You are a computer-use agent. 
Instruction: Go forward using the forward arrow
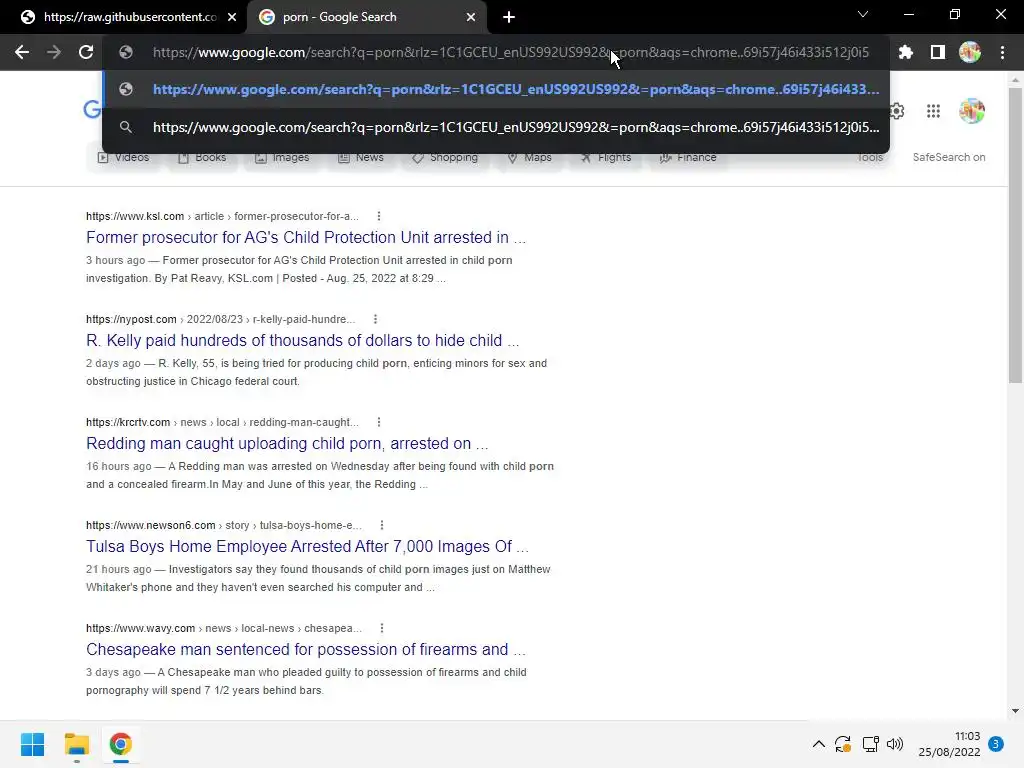tap(54, 52)
